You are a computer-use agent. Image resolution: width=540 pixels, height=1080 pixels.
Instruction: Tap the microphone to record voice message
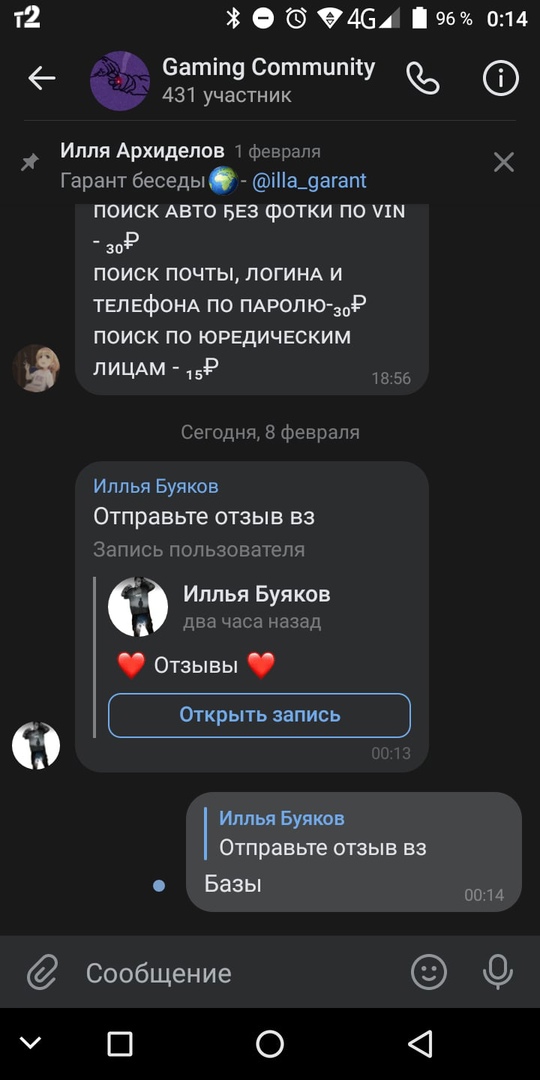[x=497, y=973]
